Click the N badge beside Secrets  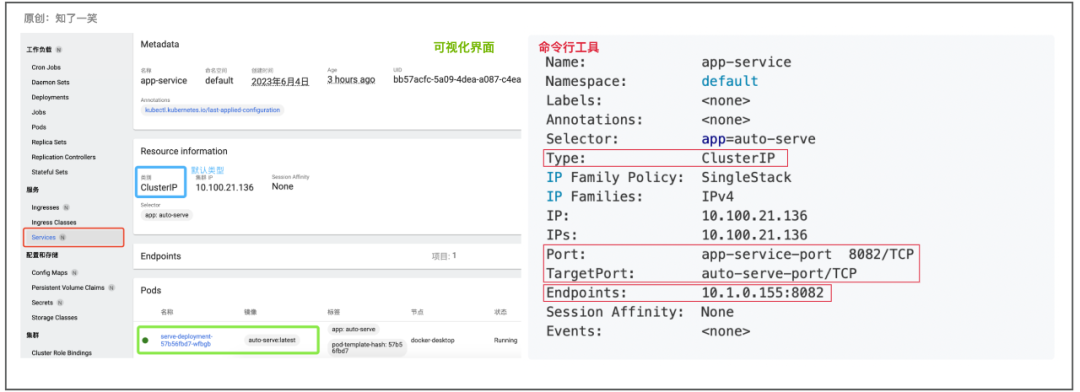[x=60, y=302]
